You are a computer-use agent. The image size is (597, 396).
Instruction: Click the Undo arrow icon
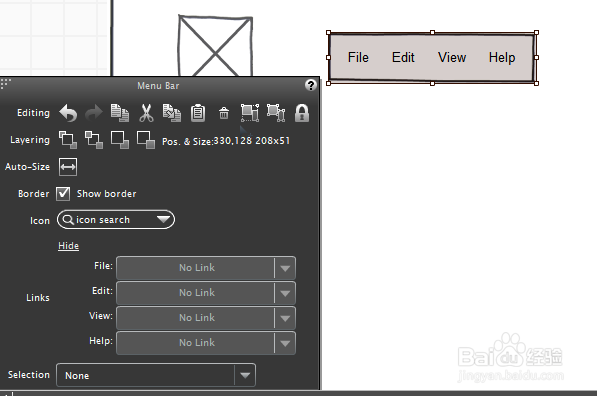[68, 113]
